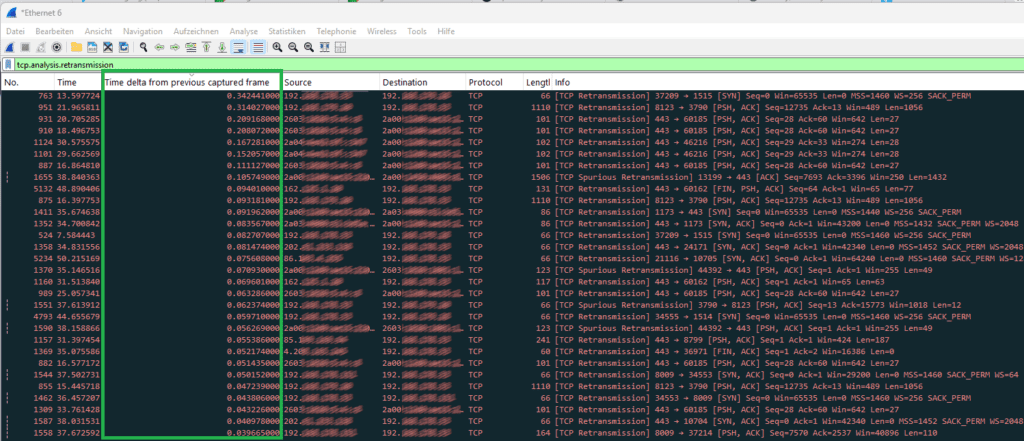Sort by the Destination column header
This screenshot has width=1024, height=441.
pos(423,82)
